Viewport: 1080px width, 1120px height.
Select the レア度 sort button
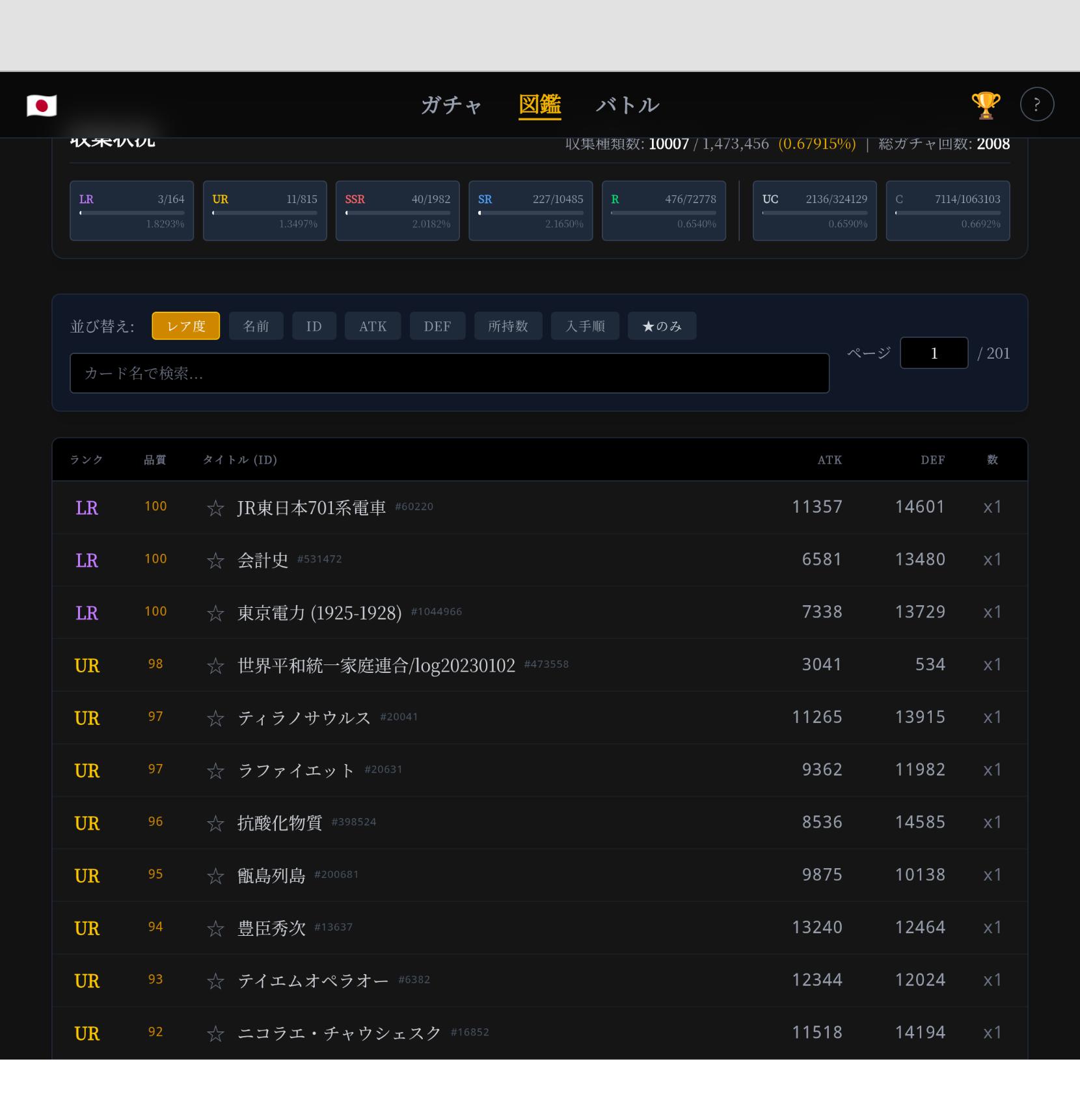[185, 326]
